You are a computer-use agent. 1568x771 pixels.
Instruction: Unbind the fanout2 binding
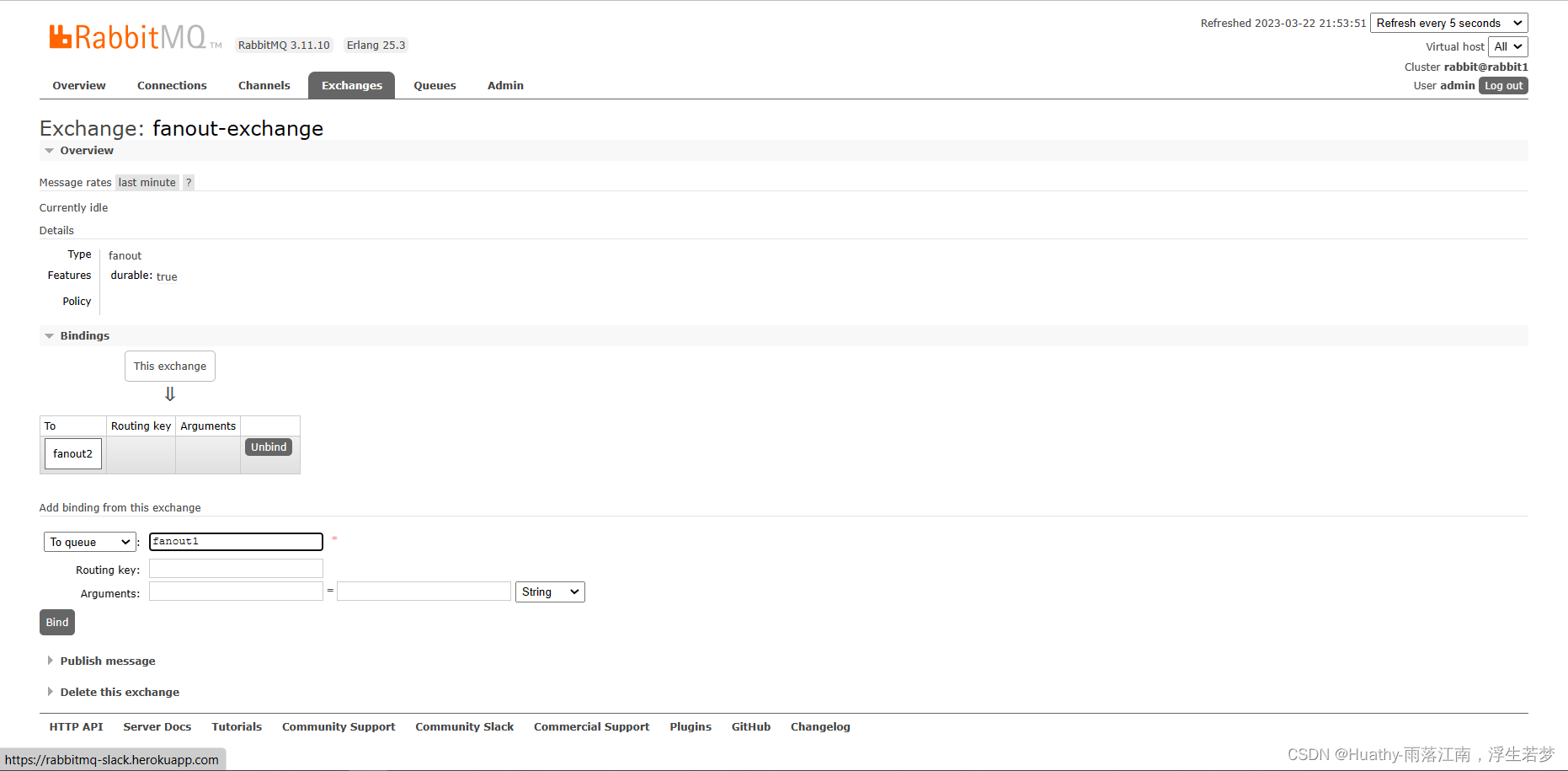tap(269, 447)
